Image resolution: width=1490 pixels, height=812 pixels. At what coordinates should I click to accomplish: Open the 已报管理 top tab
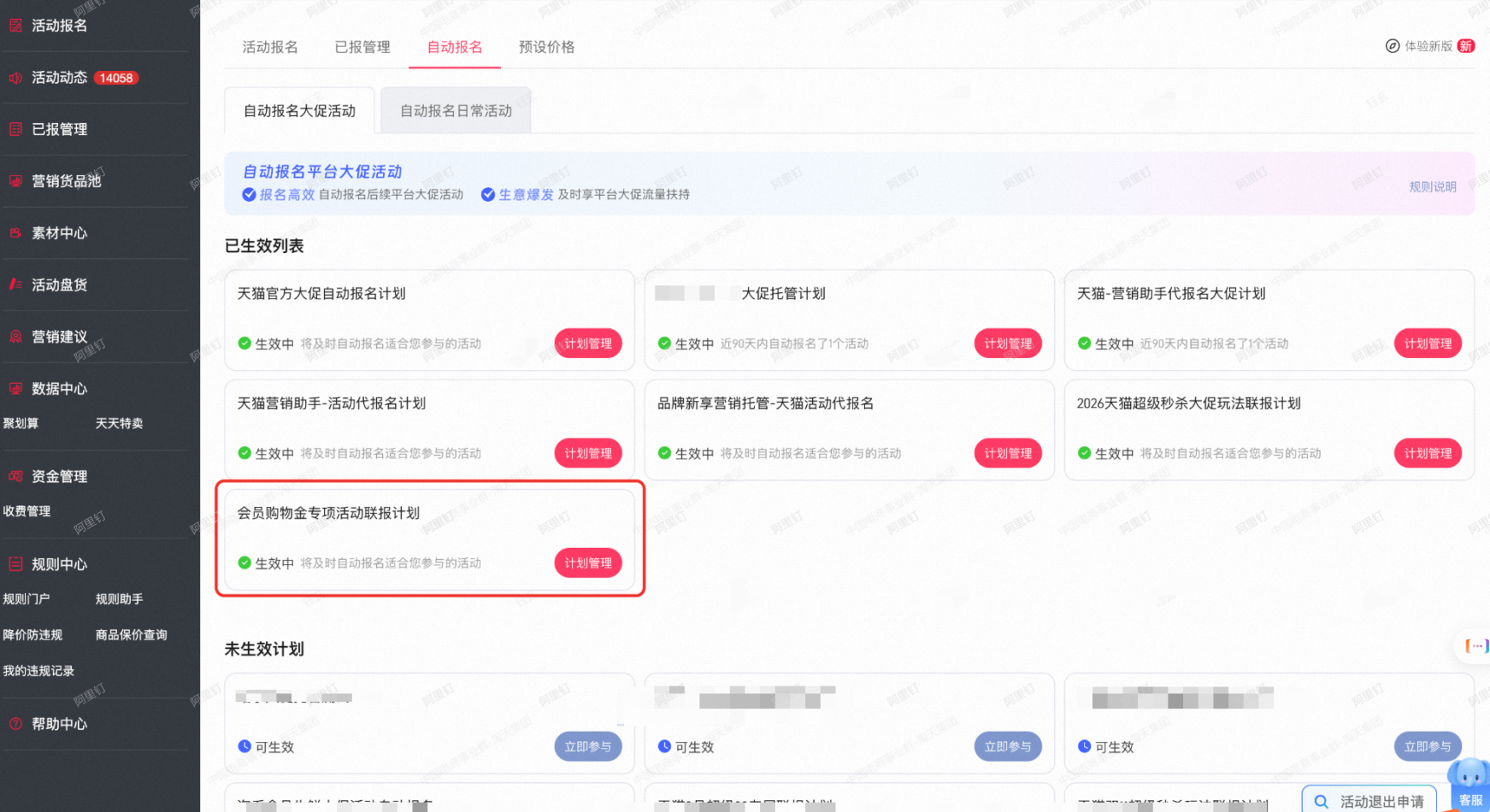[x=362, y=47]
